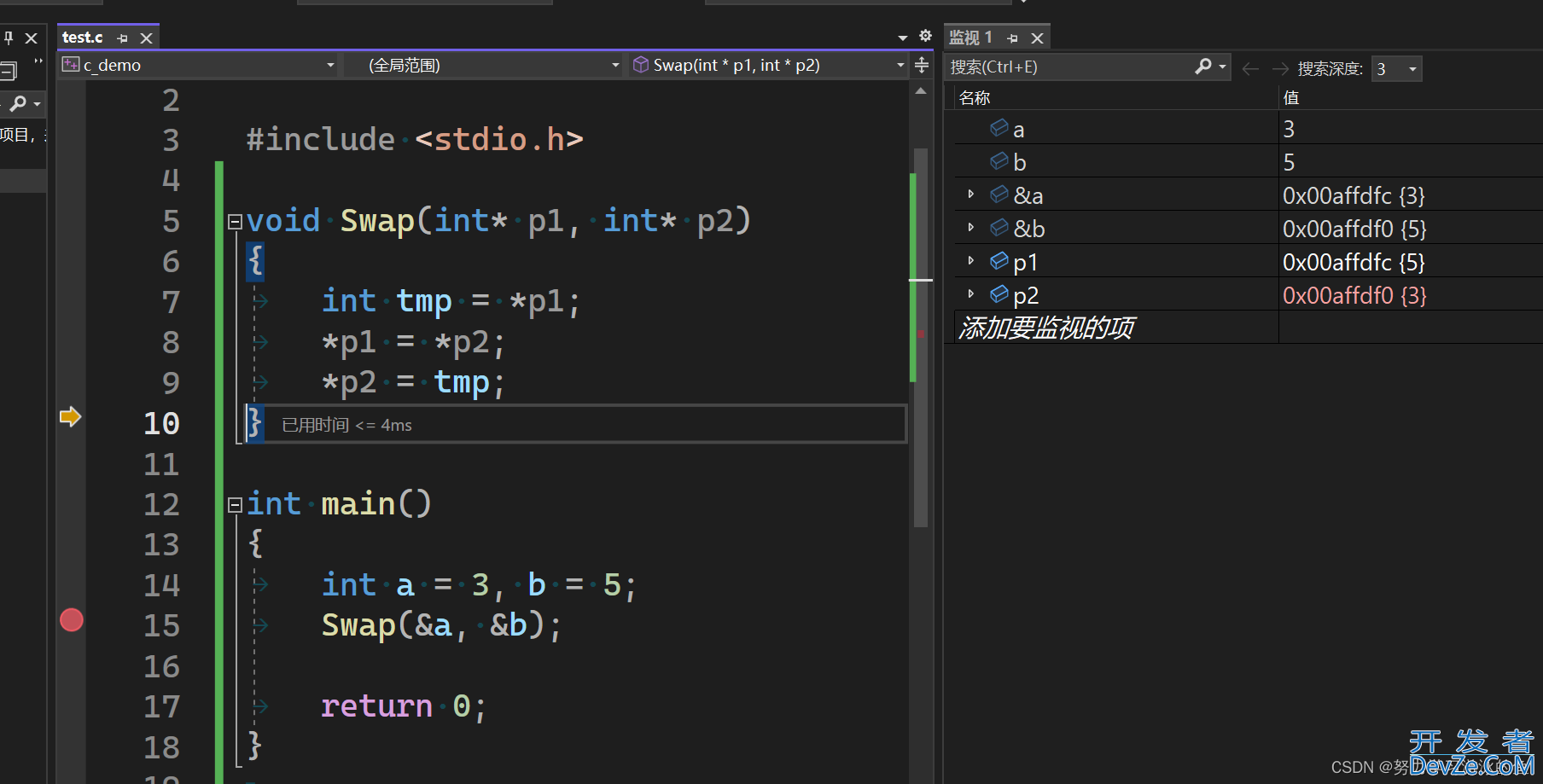Viewport: 1543px width, 784px height.
Task: Open the watch search options dropdown
Action: pos(1223,67)
